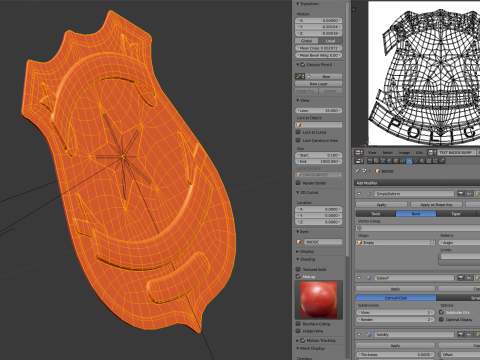
Task: Collapse the Shading panel
Action: pyautogui.click(x=298, y=259)
